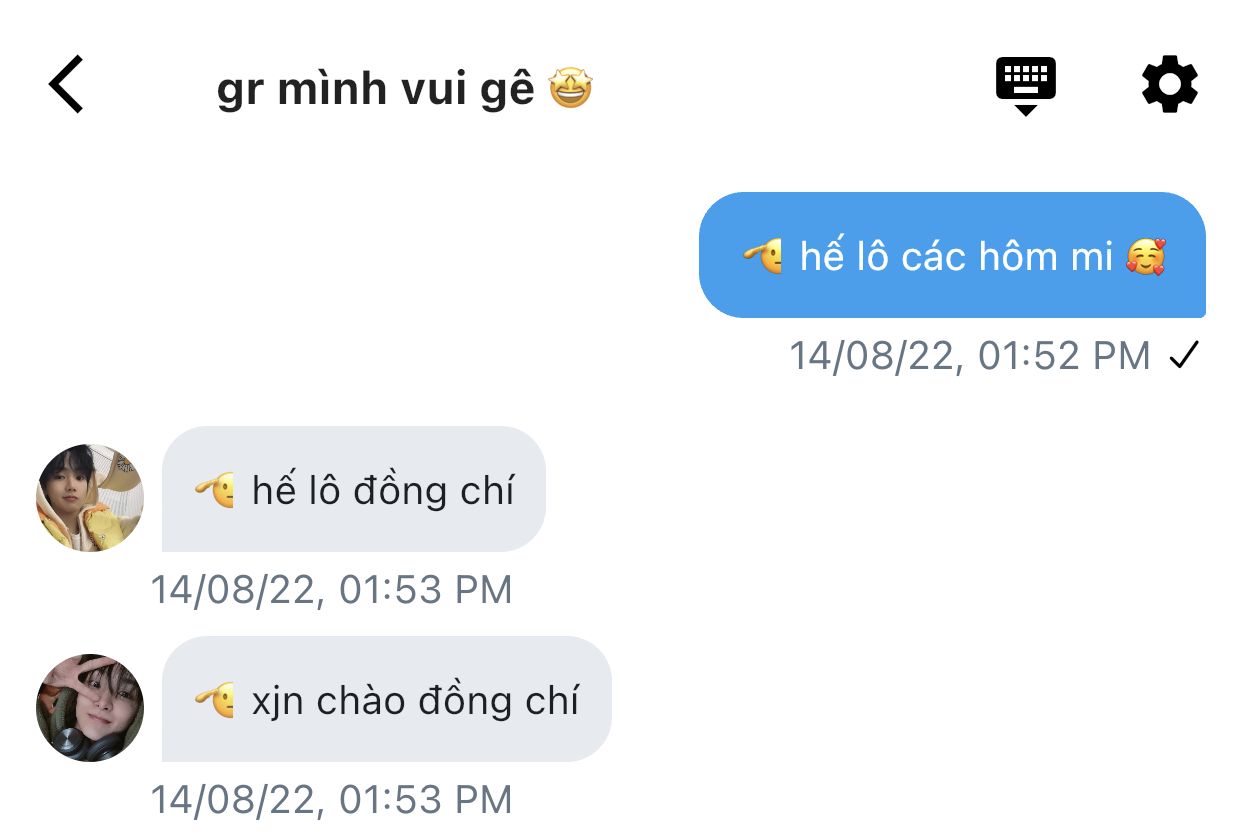Tap the star-struck emoji in chat title

pos(571,90)
